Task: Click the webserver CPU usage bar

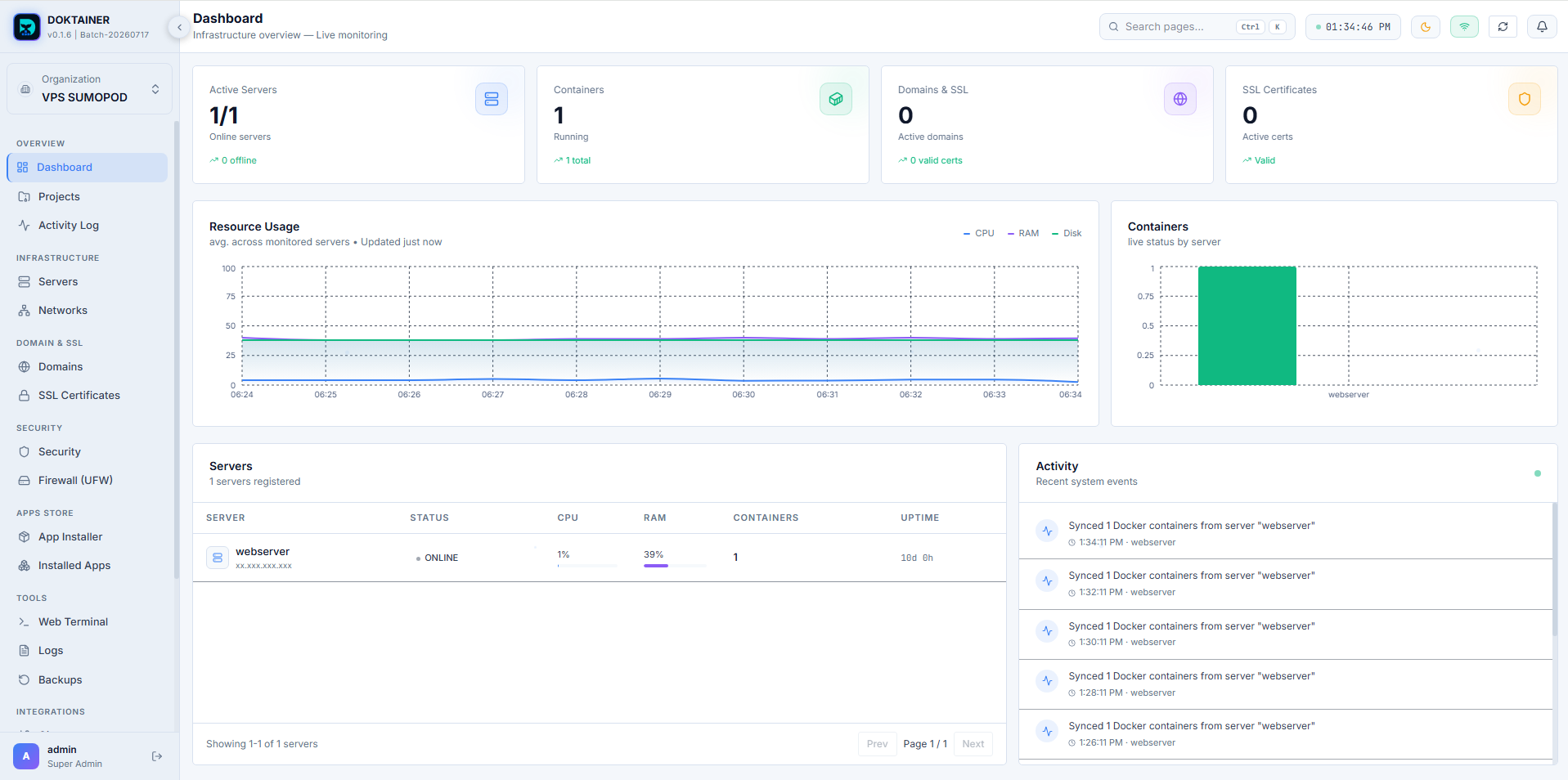Action: coord(587,566)
